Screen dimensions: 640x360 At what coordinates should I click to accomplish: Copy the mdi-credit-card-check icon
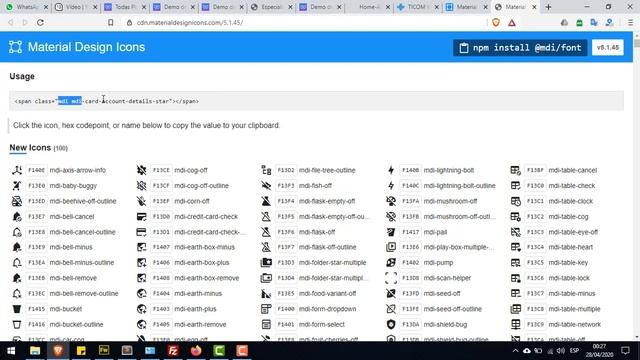click(142, 217)
